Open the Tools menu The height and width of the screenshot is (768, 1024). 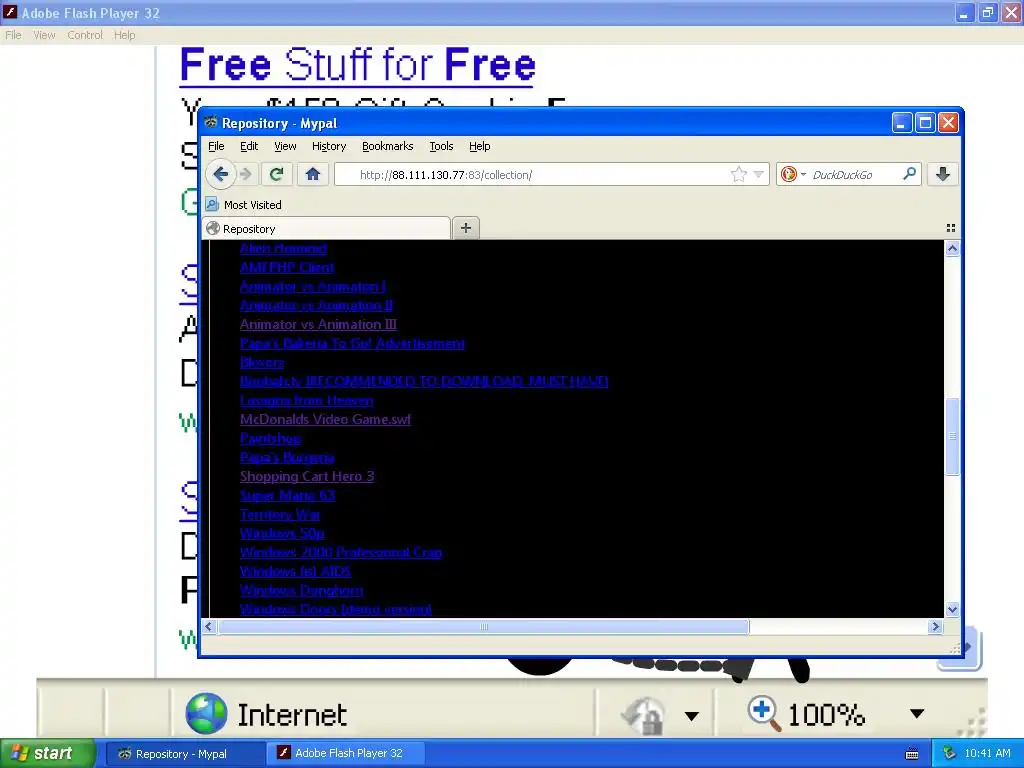[x=441, y=146]
